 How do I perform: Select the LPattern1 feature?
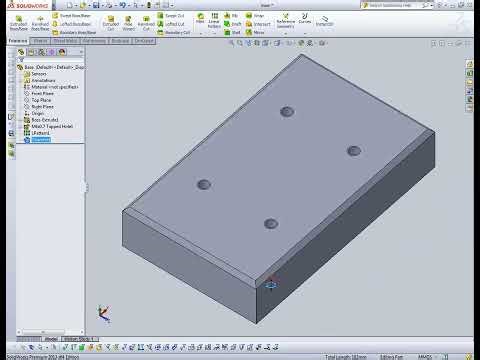pyautogui.click(x=37, y=133)
